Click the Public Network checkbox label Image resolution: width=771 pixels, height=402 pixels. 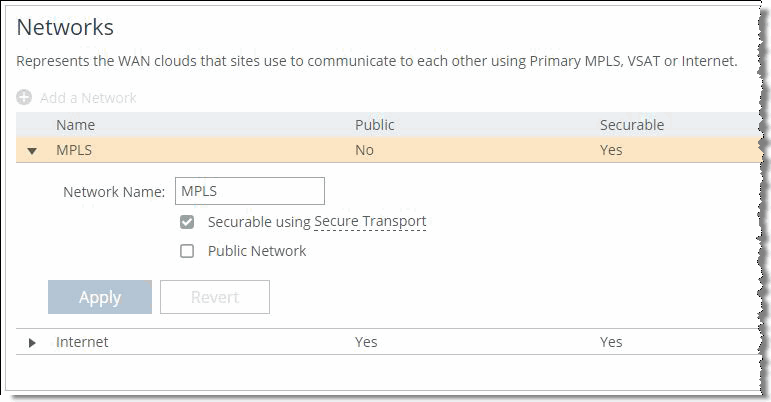(x=257, y=251)
